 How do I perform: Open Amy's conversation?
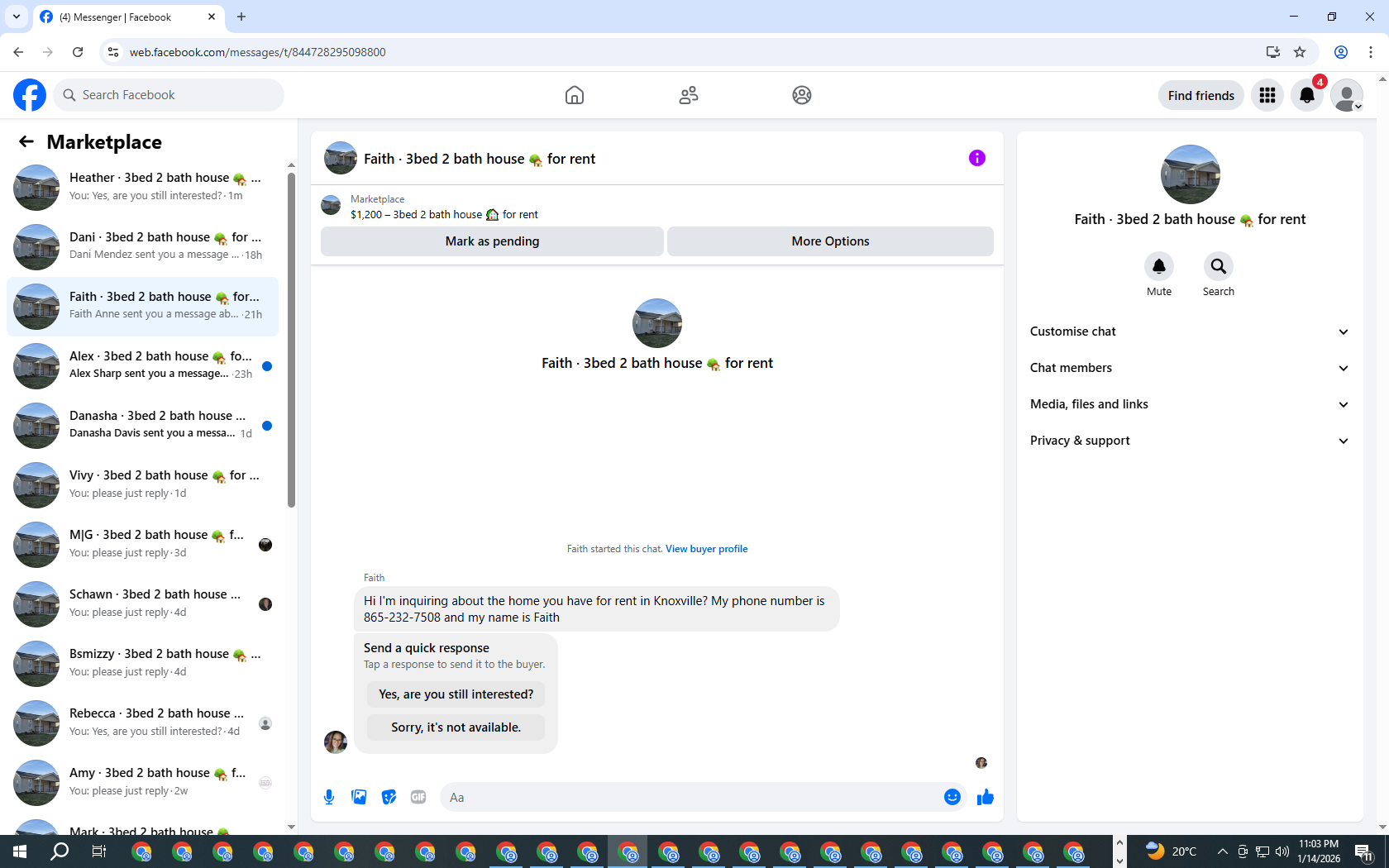(x=142, y=783)
